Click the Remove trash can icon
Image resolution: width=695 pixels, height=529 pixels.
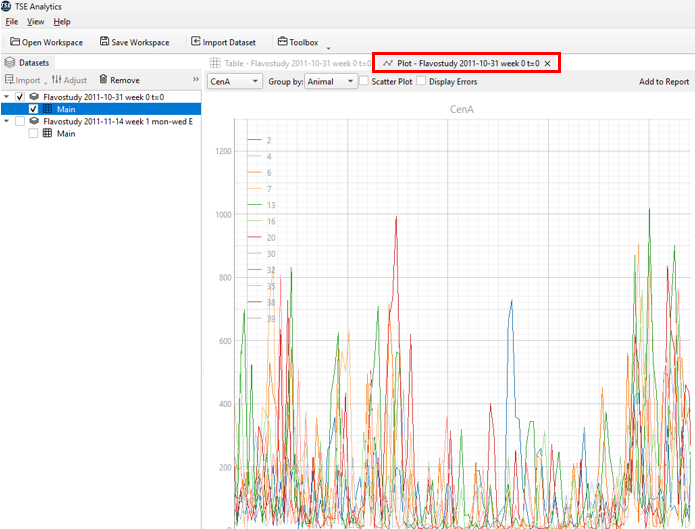(x=103, y=80)
